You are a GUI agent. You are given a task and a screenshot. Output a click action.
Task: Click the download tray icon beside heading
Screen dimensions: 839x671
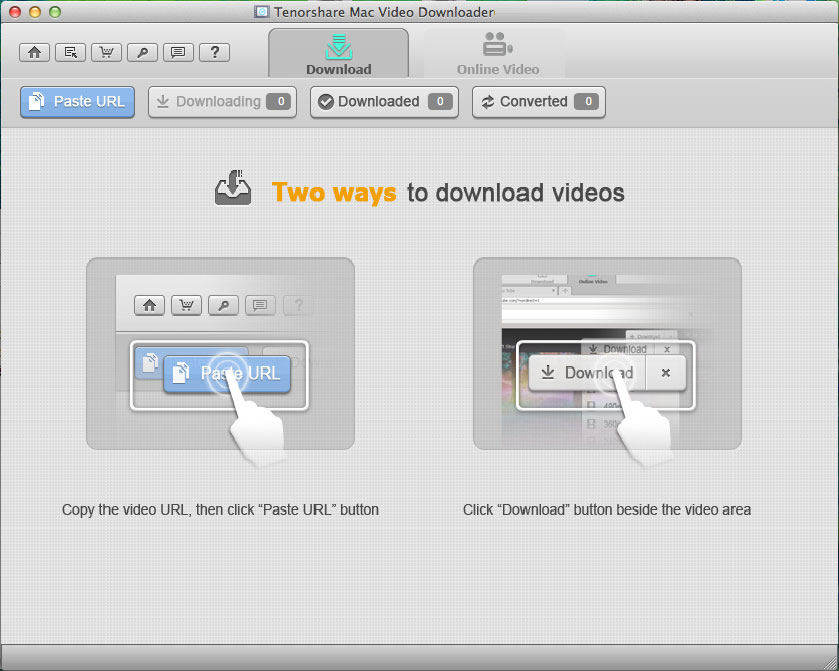[x=233, y=188]
